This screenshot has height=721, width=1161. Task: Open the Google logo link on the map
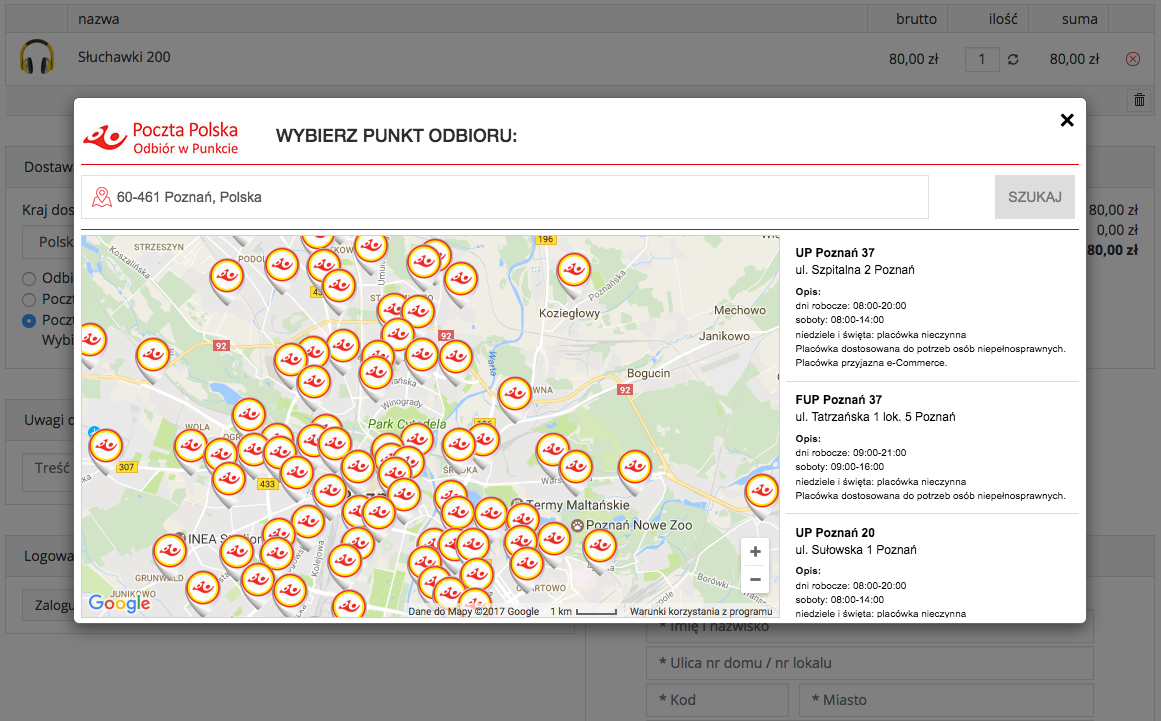tap(119, 603)
